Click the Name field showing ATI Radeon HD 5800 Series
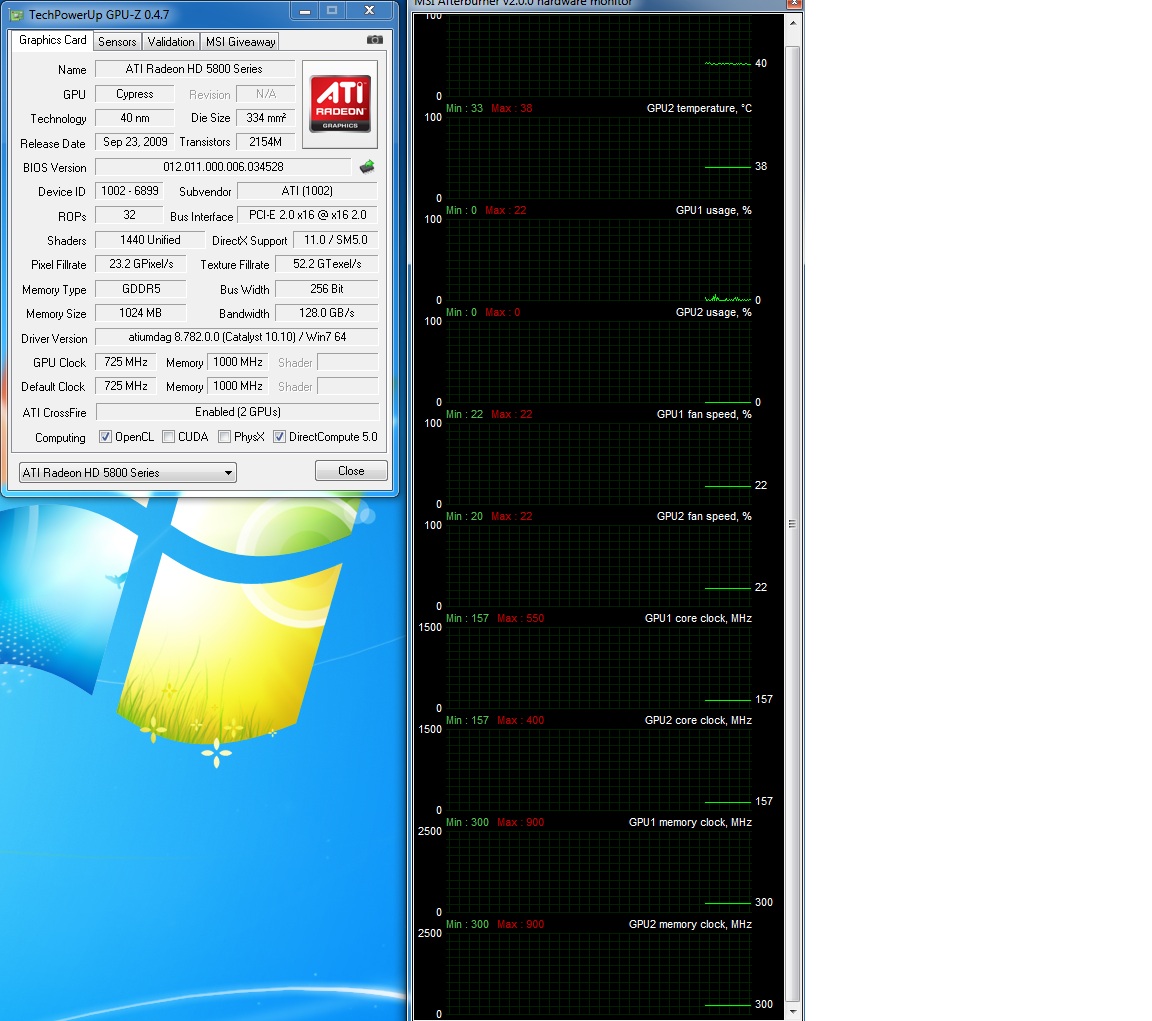Image resolution: width=1152 pixels, height=1021 pixels. [x=195, y=69]
